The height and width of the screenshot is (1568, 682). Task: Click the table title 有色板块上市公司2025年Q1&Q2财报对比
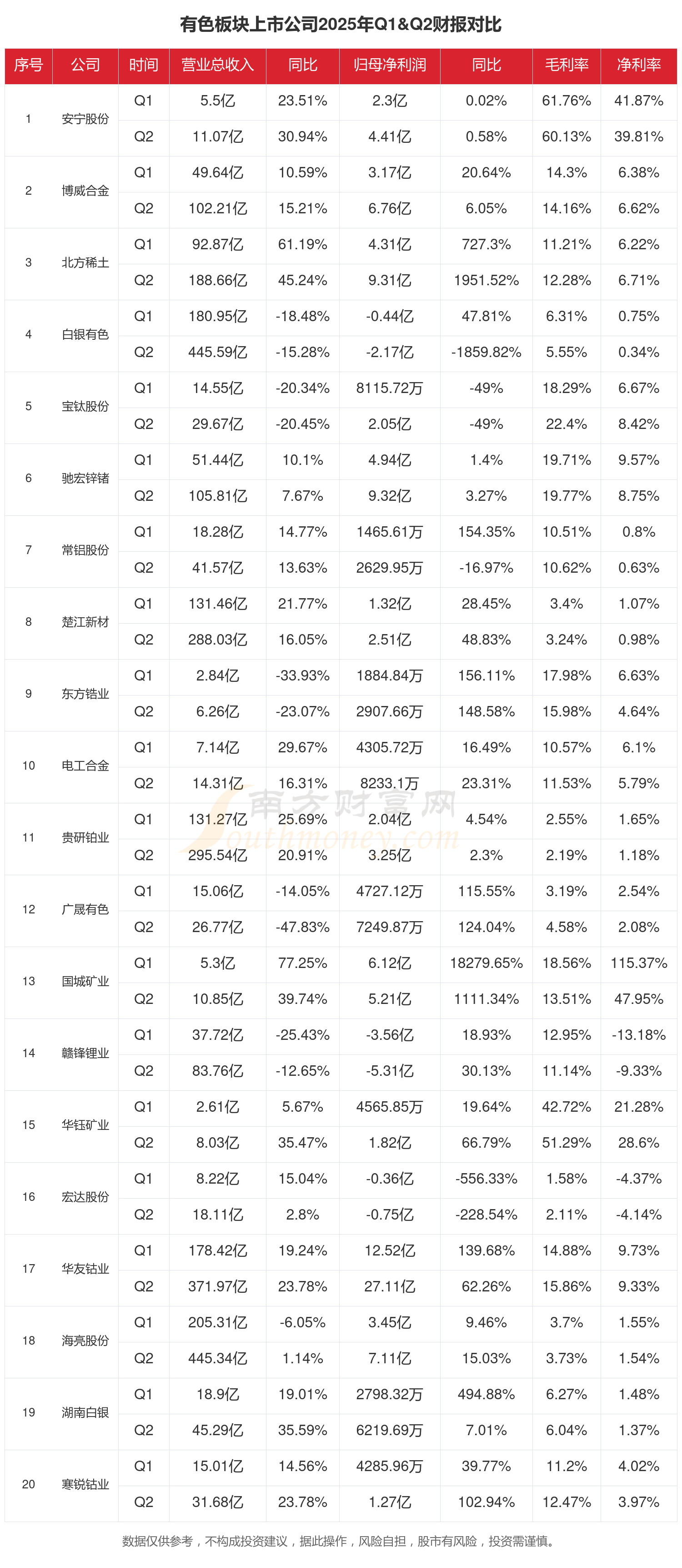(x=341, y=25)
